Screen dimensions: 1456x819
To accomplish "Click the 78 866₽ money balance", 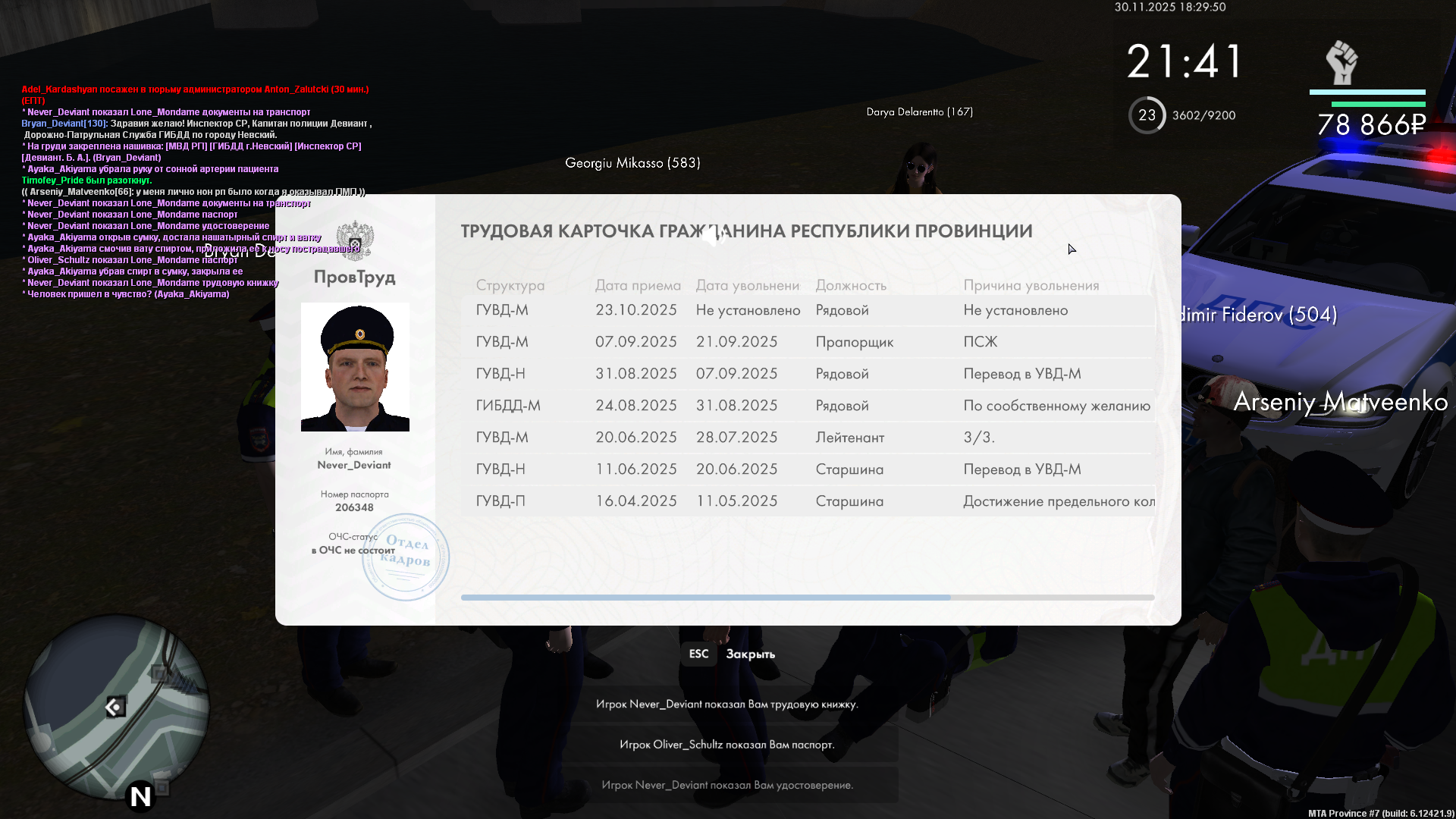I will pos(1371,124).
